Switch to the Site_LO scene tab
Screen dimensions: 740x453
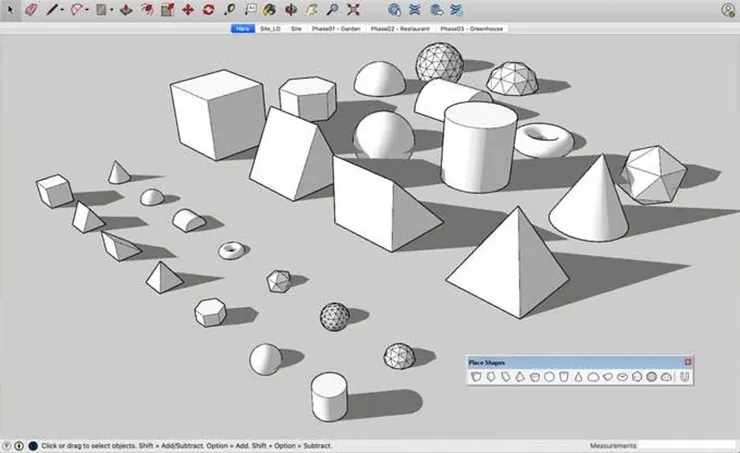270,29
